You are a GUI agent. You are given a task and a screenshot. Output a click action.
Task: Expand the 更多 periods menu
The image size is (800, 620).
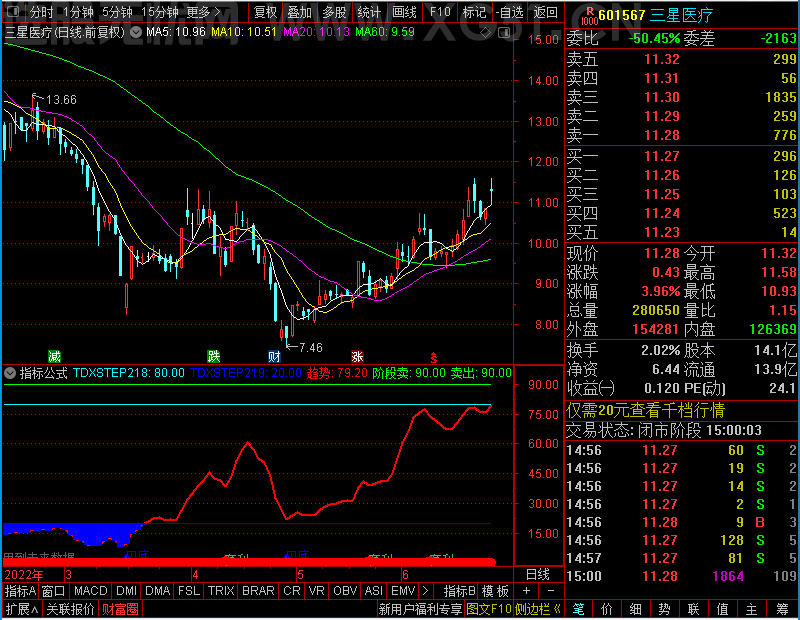tap(204, 12)
